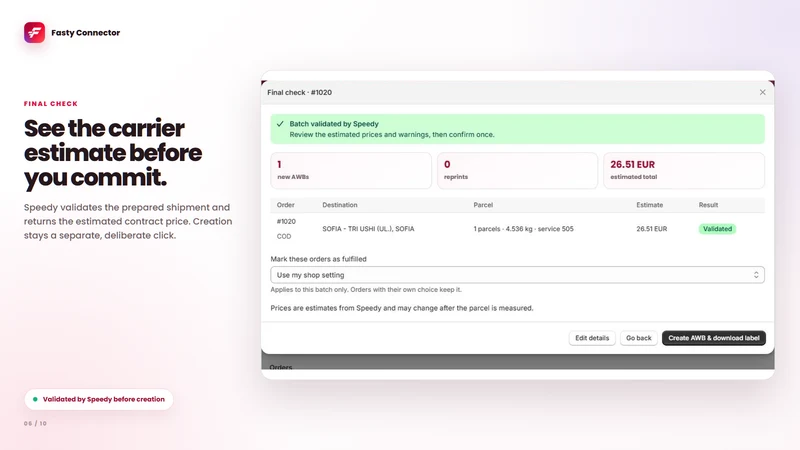The width and height of the screenshot is (800, 450).
Task: Click the Fasty Connector logo icon
Action: [x=34, y=33]
